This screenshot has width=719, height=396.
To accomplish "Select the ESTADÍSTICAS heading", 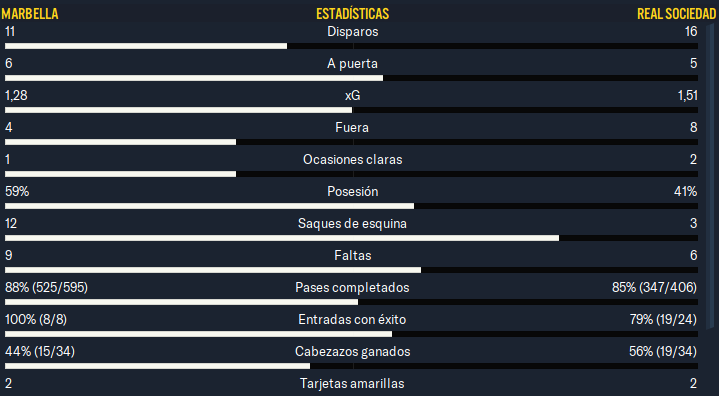I will pos(352,14).
